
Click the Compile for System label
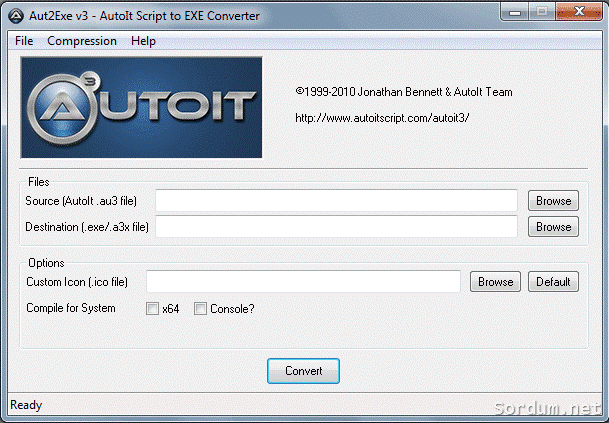(x=71, y=308)
